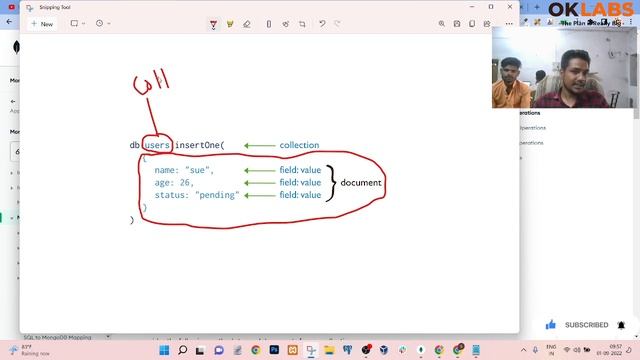
Task: Open Slack from the taskbar
Action: tap(402, 350)
